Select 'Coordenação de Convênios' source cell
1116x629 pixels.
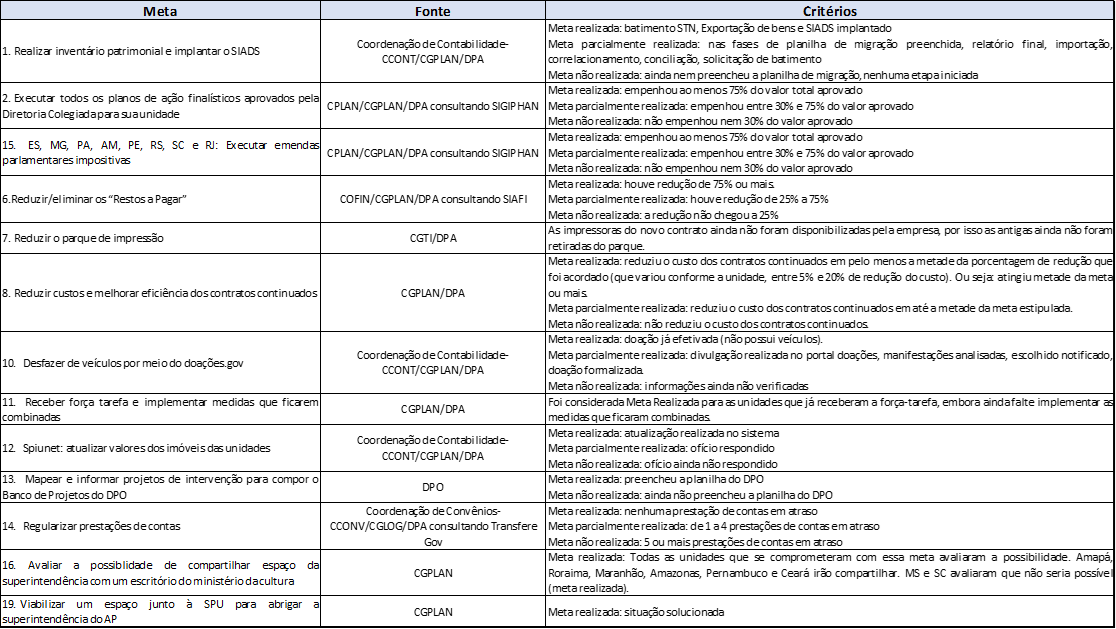pos(433,527)
